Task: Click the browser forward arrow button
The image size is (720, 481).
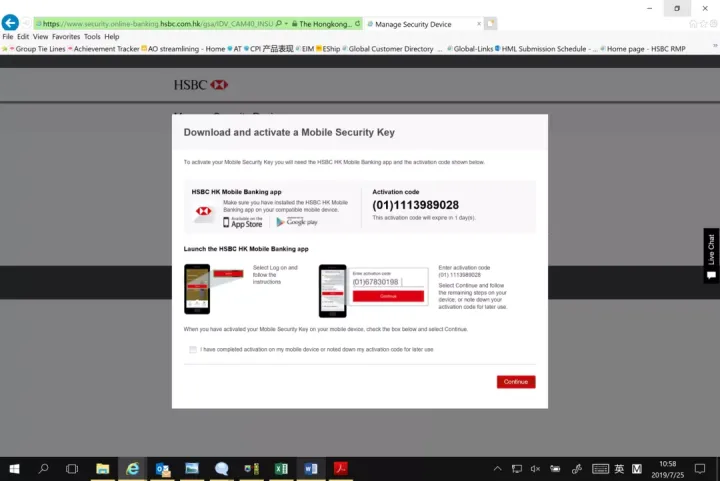Action: click(26, 23)
